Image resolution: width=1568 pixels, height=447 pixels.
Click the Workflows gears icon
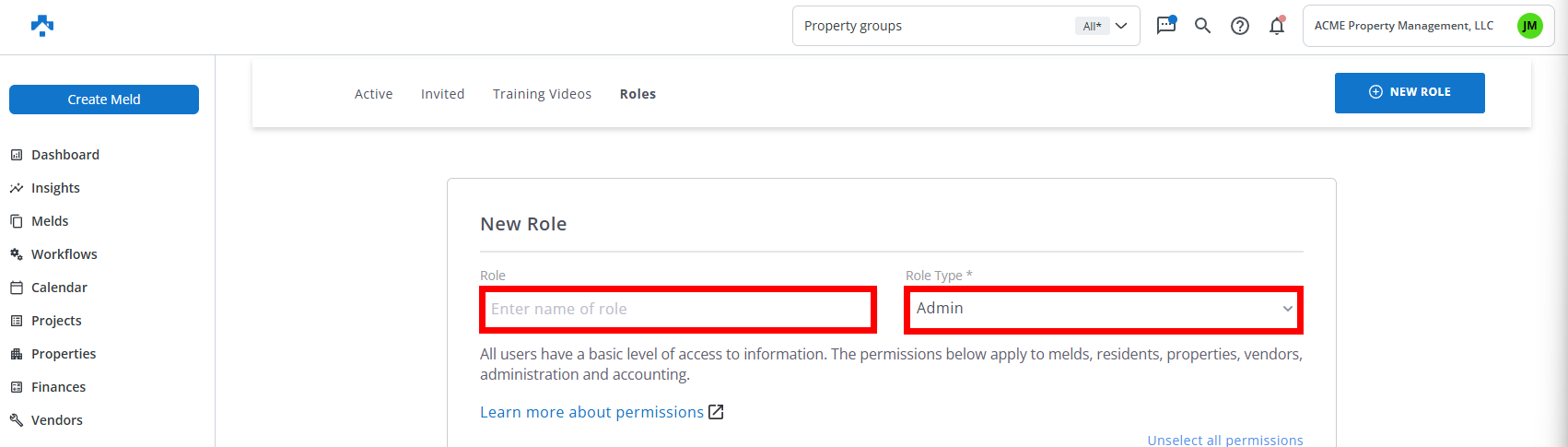[17, 254]
